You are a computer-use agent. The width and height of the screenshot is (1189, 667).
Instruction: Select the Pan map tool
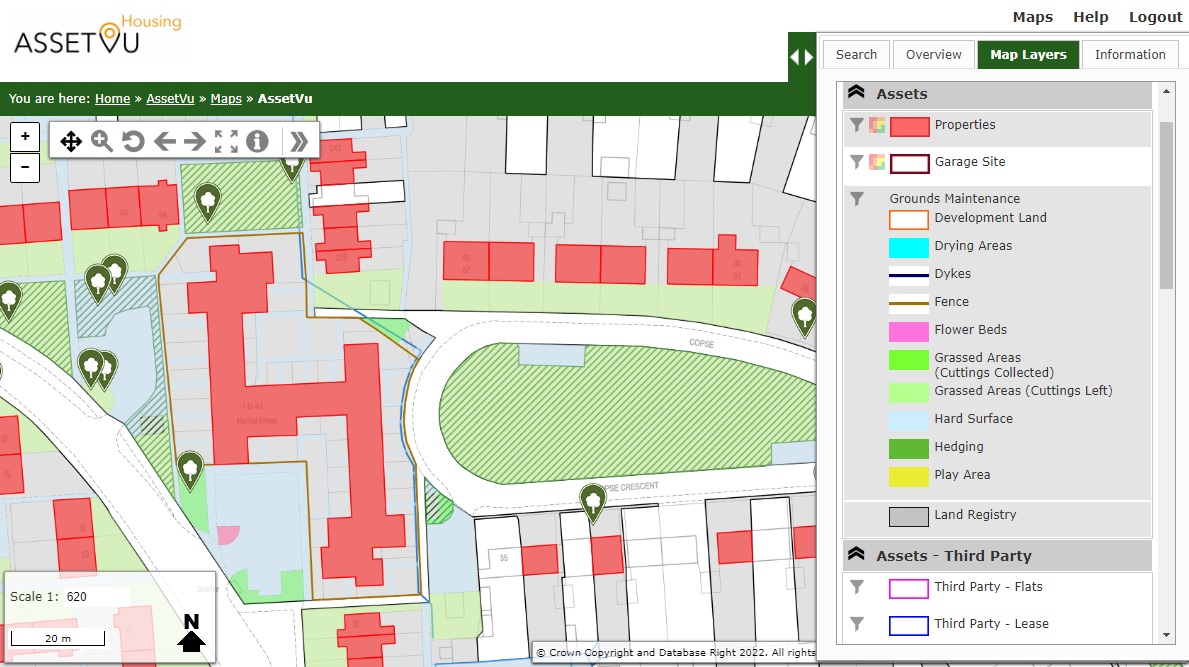(70, 141)
